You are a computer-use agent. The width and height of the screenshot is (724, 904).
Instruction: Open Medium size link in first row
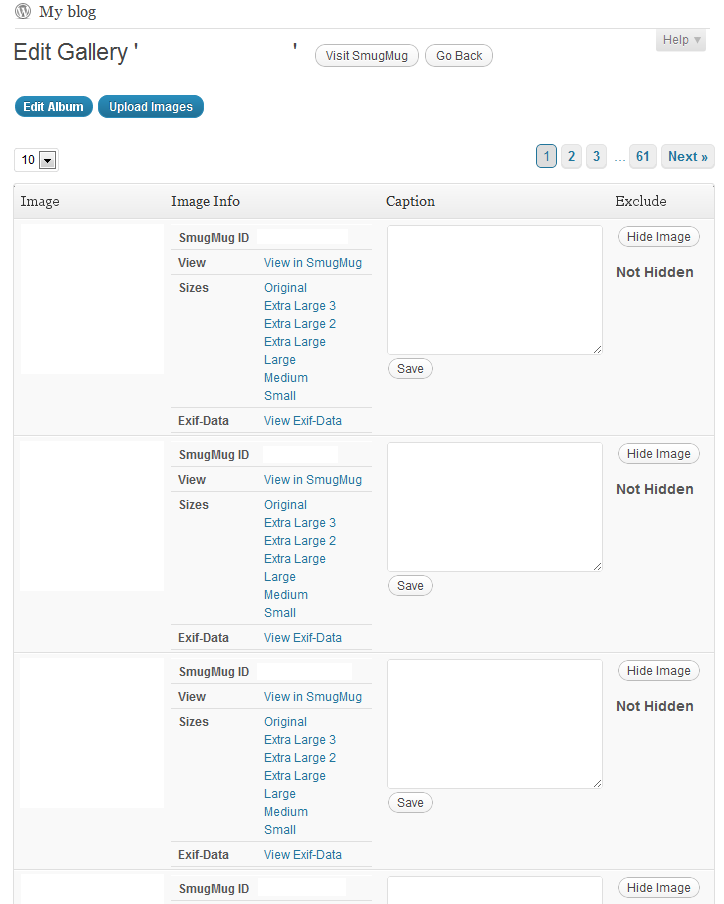coord(286,378)
